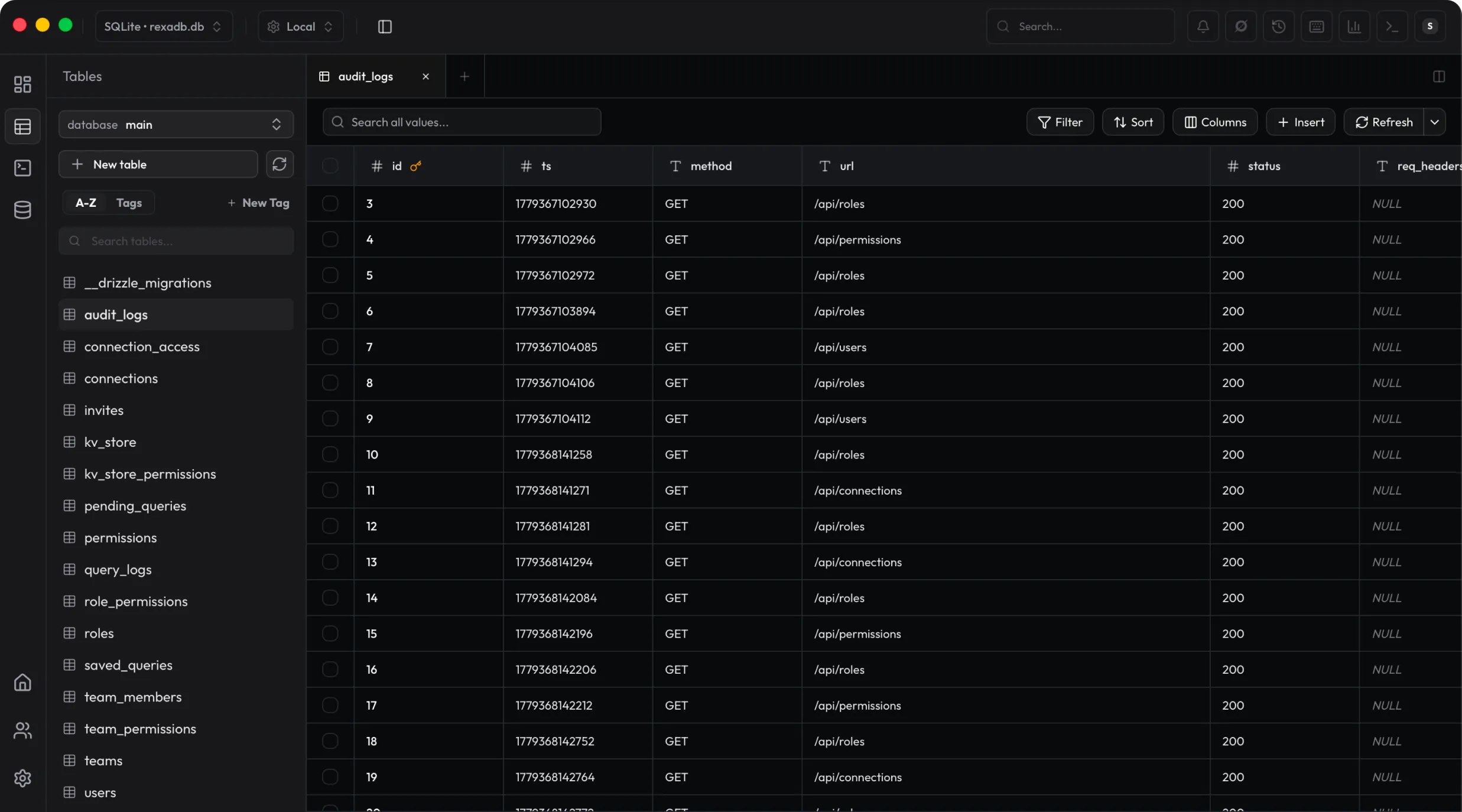Open the keyboard shortcuts icon
The image size is (1462, 812).
(1316, 27)
